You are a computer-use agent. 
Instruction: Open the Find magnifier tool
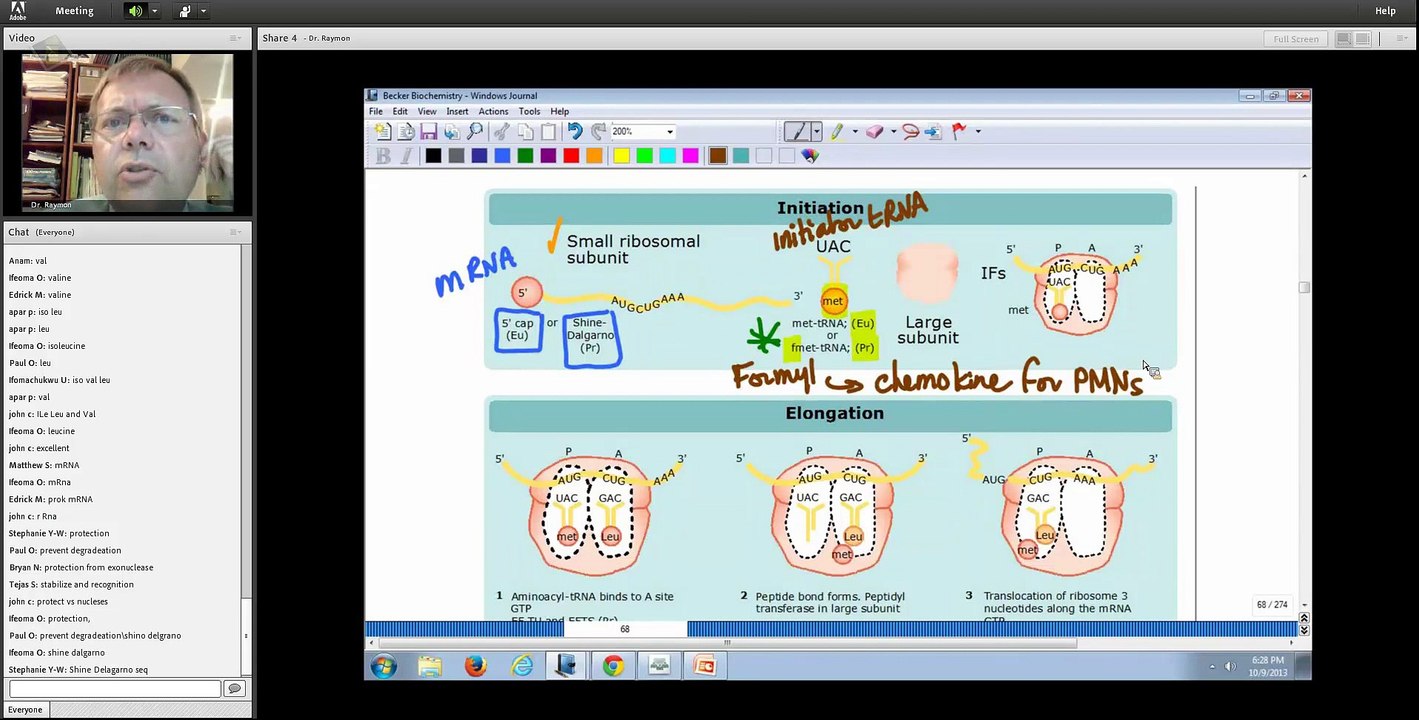pyautogui.click(x=474, y=131)
